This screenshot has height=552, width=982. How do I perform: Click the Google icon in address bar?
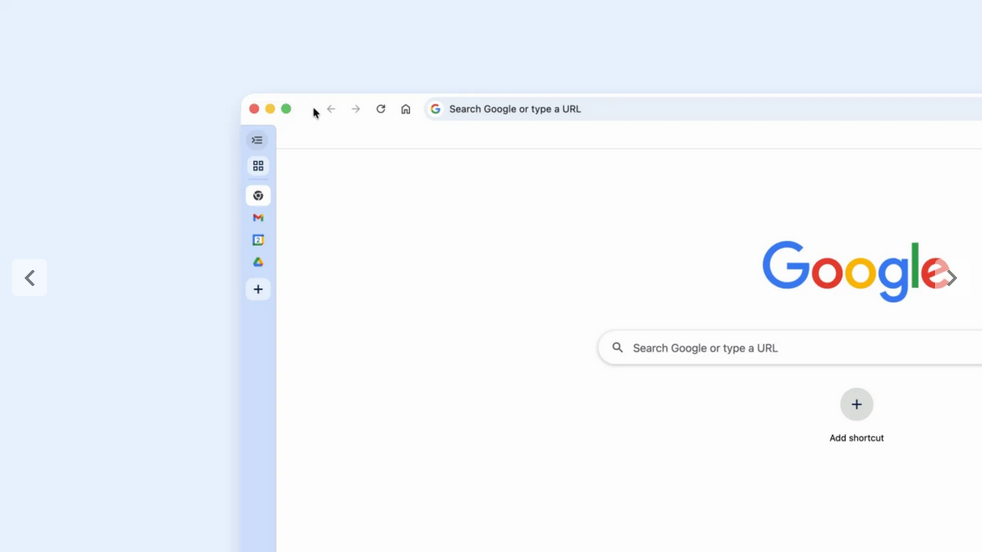point(435,109)
